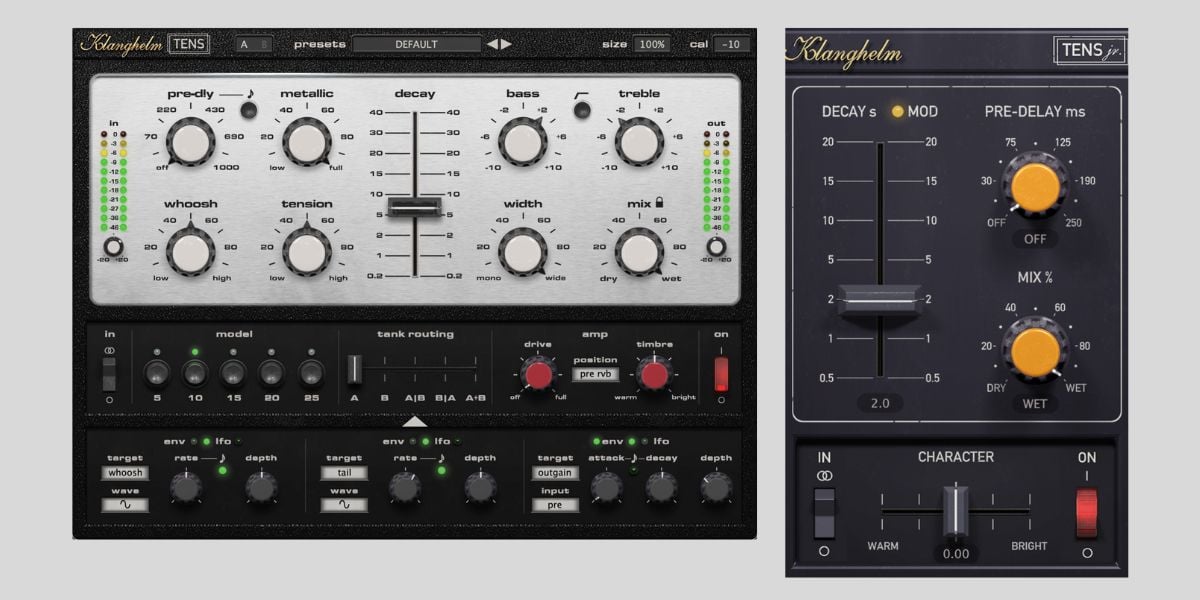Image resolution: width=1200 pixels, height=600 pixels.
Task: Select model 20 plate button
Action: pos(272,374)
